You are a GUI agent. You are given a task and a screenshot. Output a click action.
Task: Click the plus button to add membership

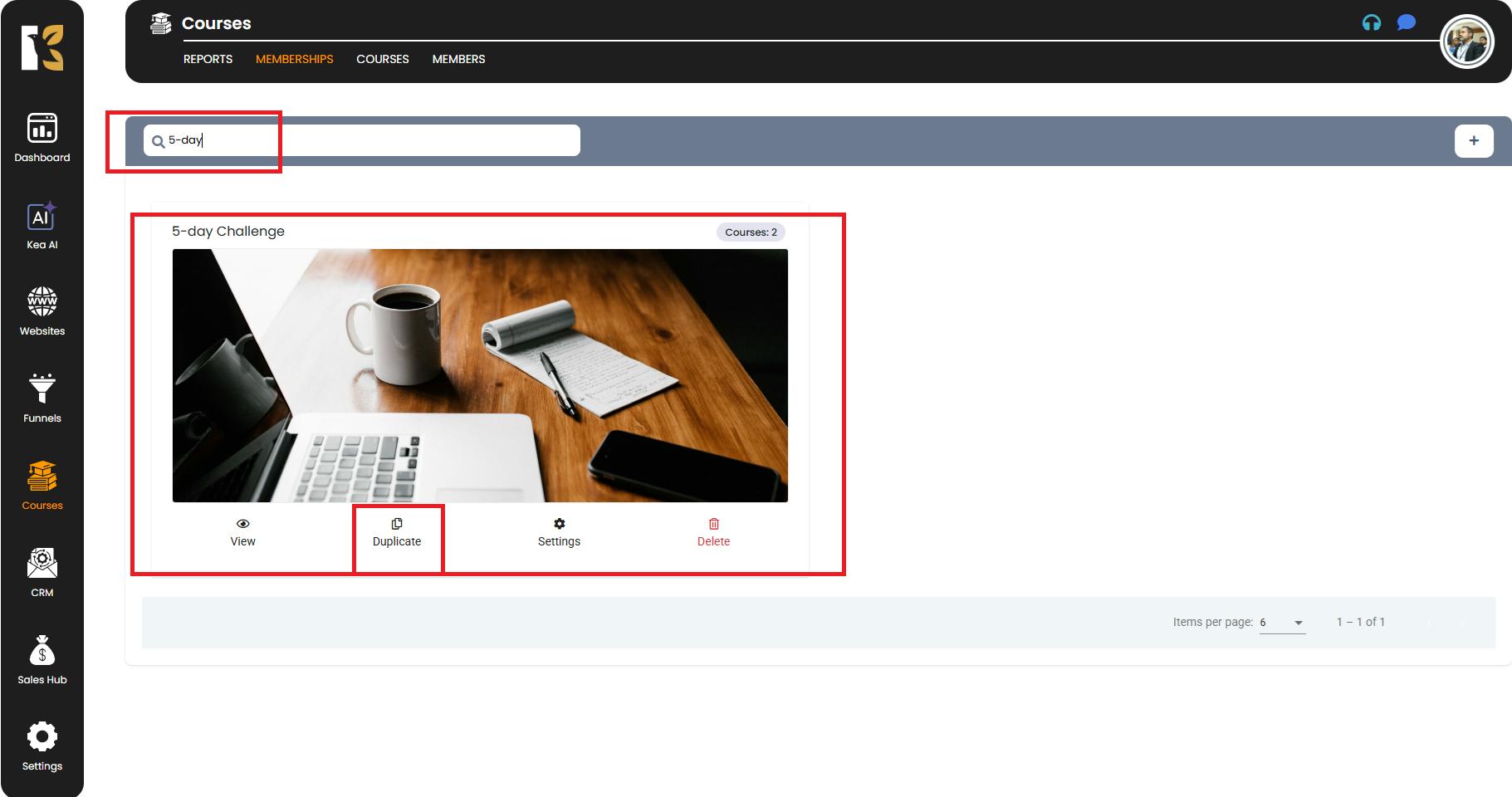pos(1473,140)
